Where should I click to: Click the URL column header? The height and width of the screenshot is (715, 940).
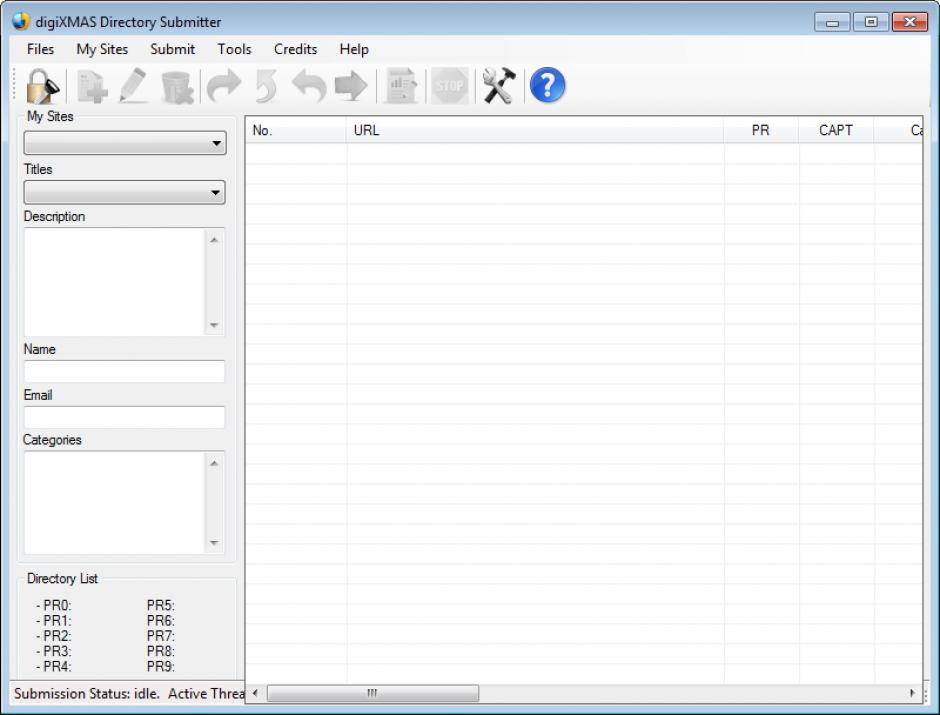pos(535,130)
